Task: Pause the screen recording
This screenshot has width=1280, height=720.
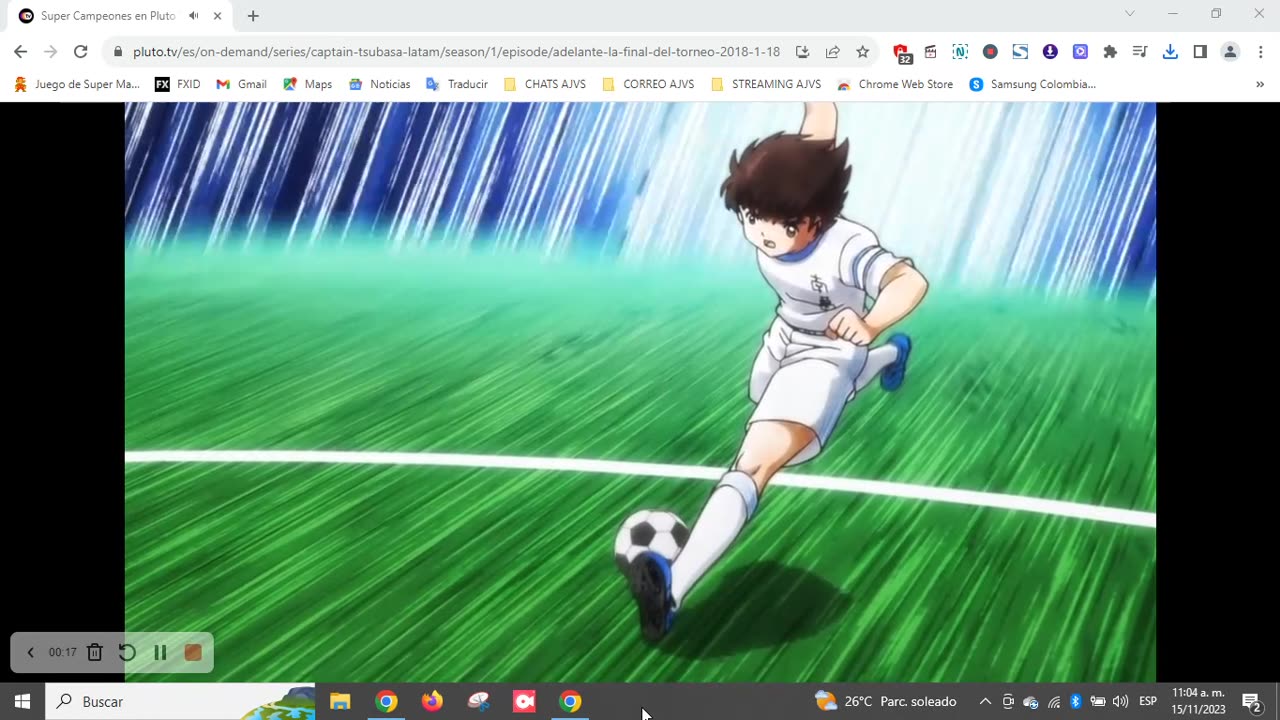Action: click(160, 652)
